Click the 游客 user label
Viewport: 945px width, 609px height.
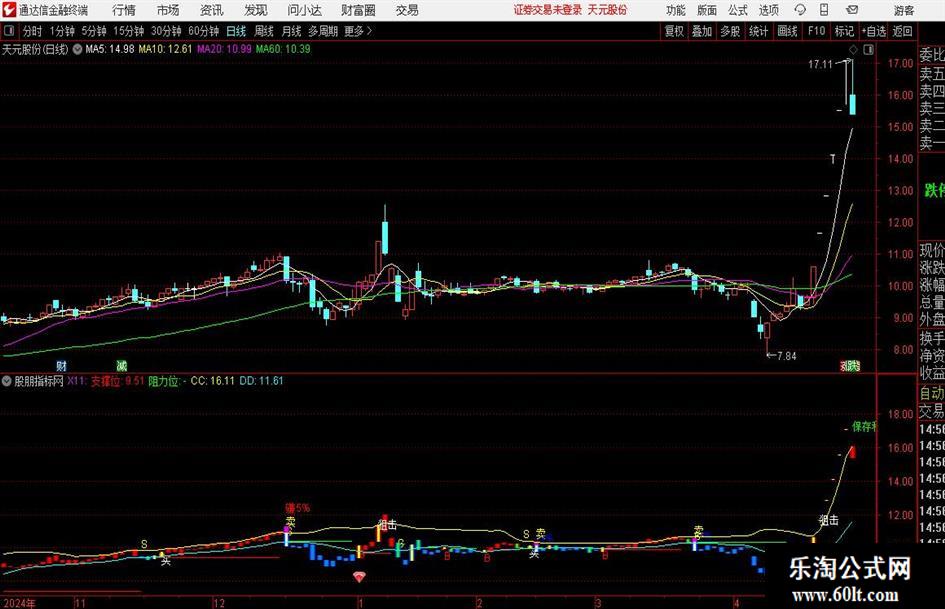pyautogui.click(x=904, y=10)
